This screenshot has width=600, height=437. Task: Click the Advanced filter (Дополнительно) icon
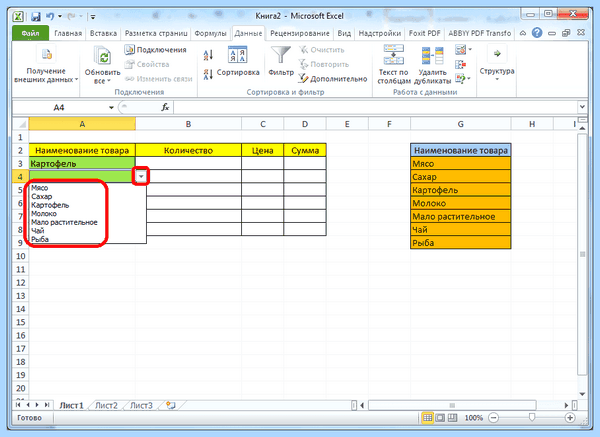coord(303,78)
